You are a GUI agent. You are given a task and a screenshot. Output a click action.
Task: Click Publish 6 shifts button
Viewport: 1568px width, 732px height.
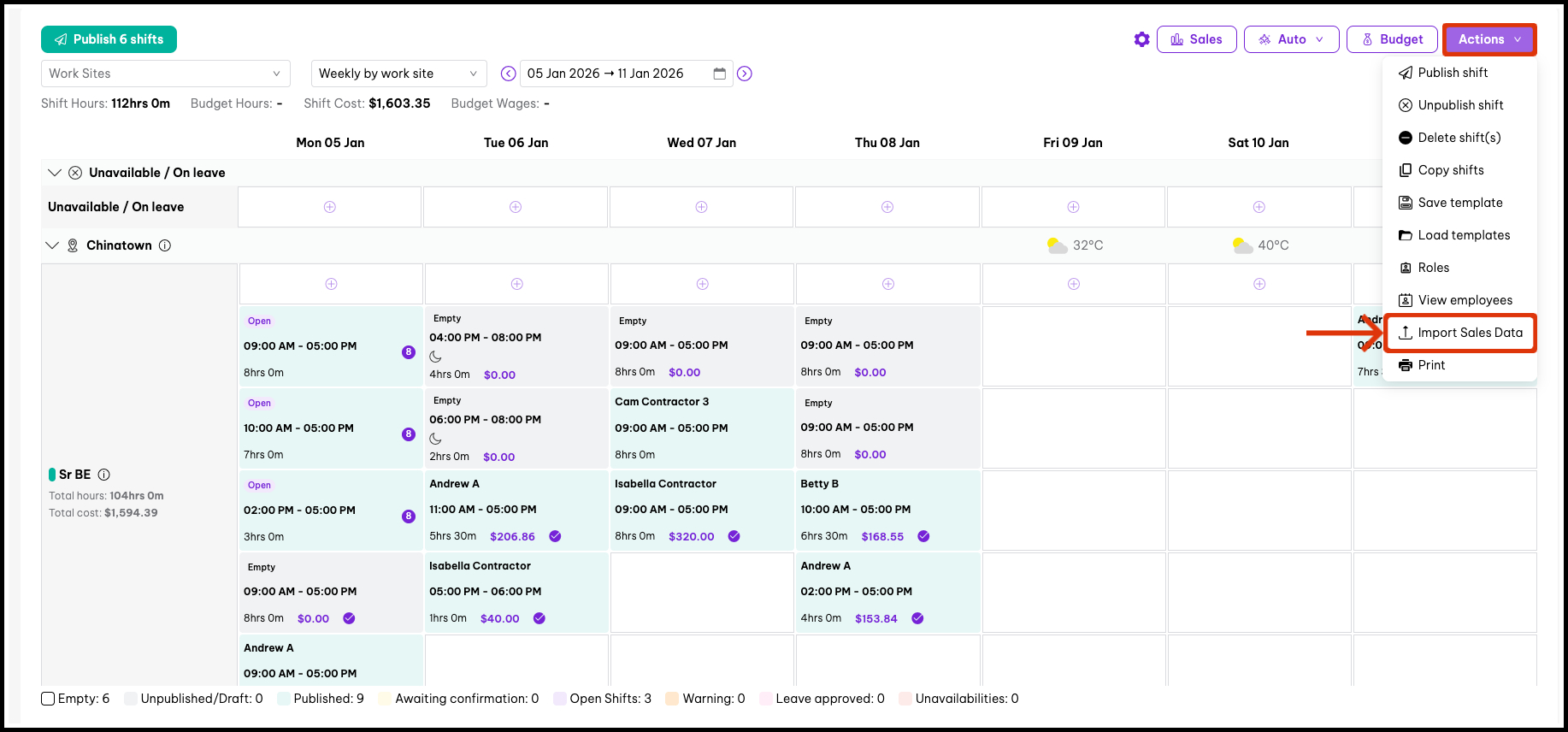click(x=109, y=39)
